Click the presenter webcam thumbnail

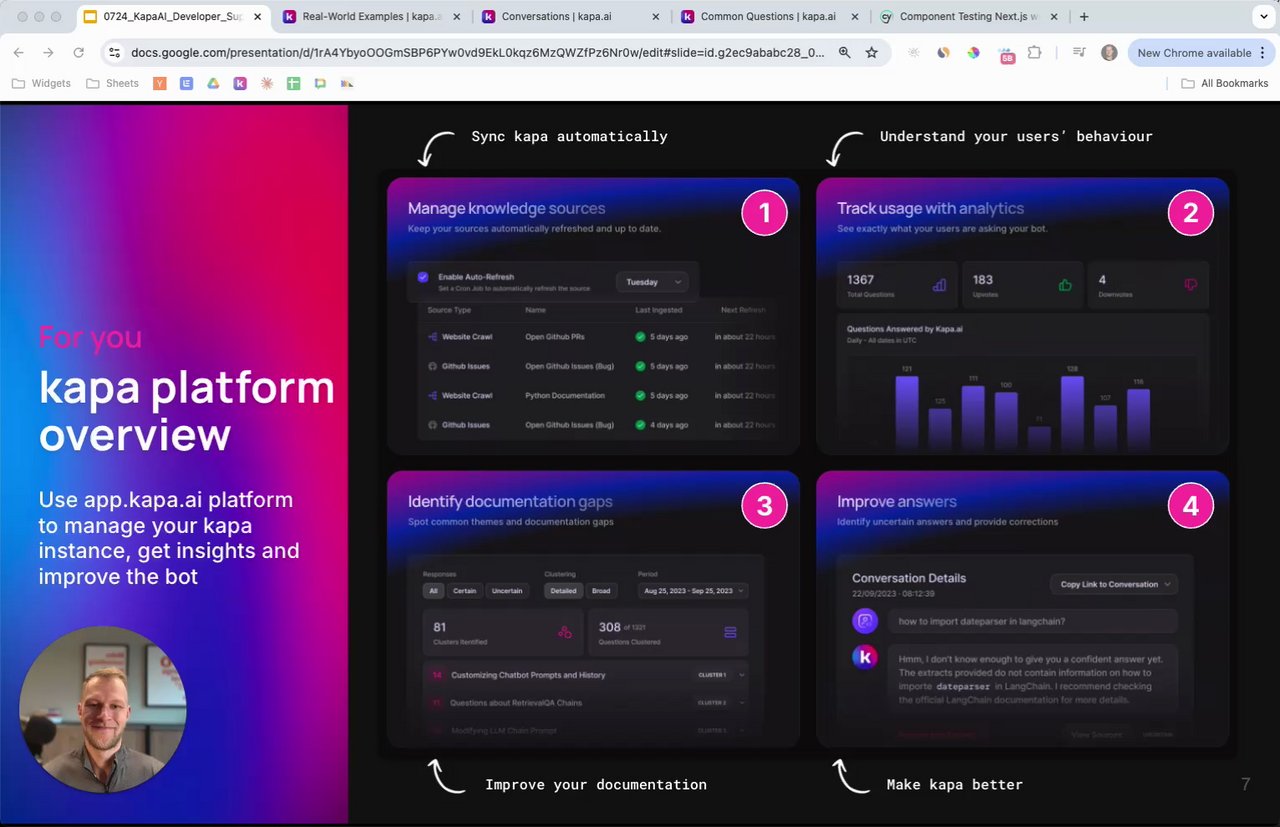coord(102,709)
